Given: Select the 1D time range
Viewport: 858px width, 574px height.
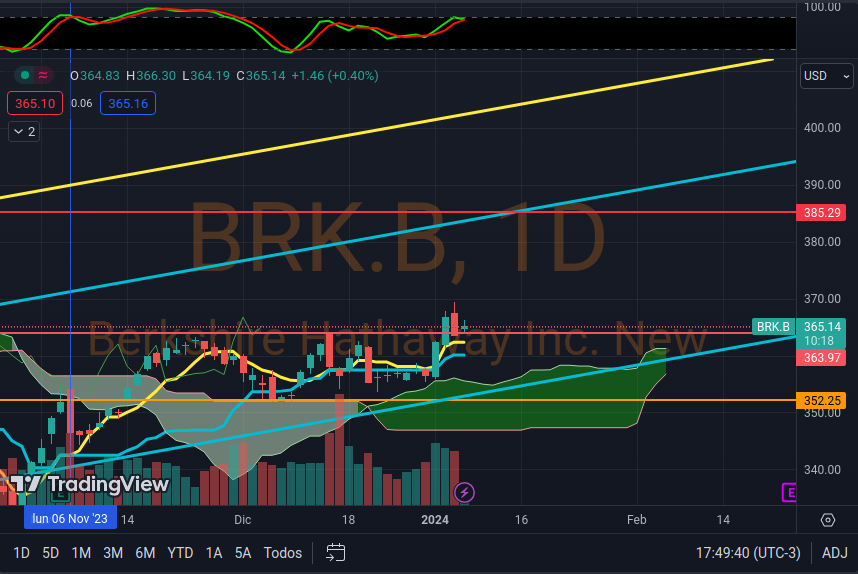Looking at the screenshot, I should 21,553.
